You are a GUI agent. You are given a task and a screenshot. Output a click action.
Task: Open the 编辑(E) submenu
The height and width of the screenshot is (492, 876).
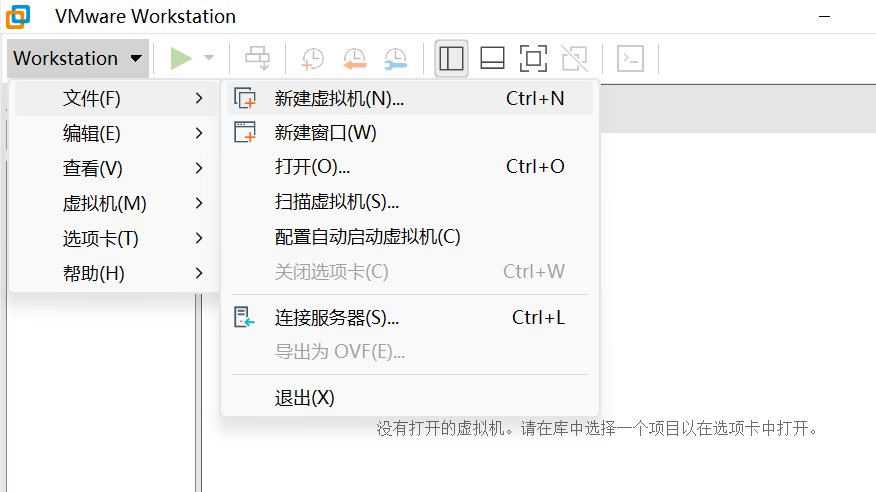pos(116,133)
